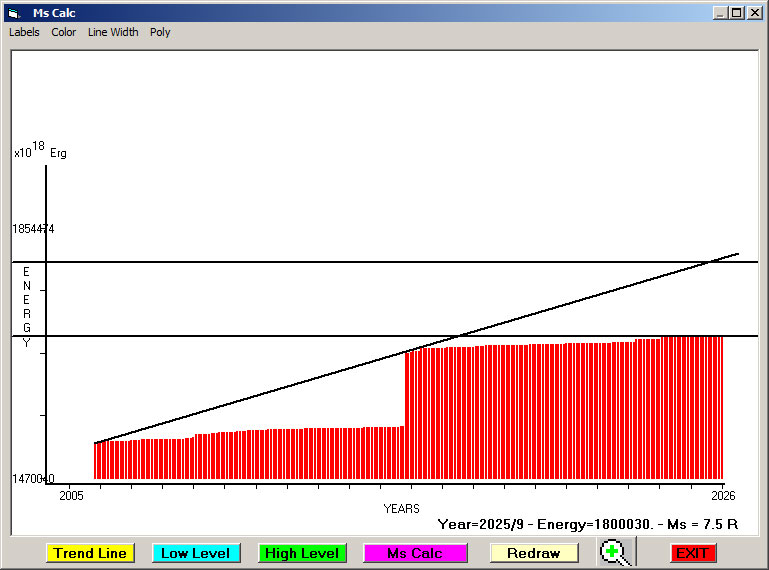The image size is (769, 570).
Task: Close the Ms Calc window
Action: [x=753, y=13]
